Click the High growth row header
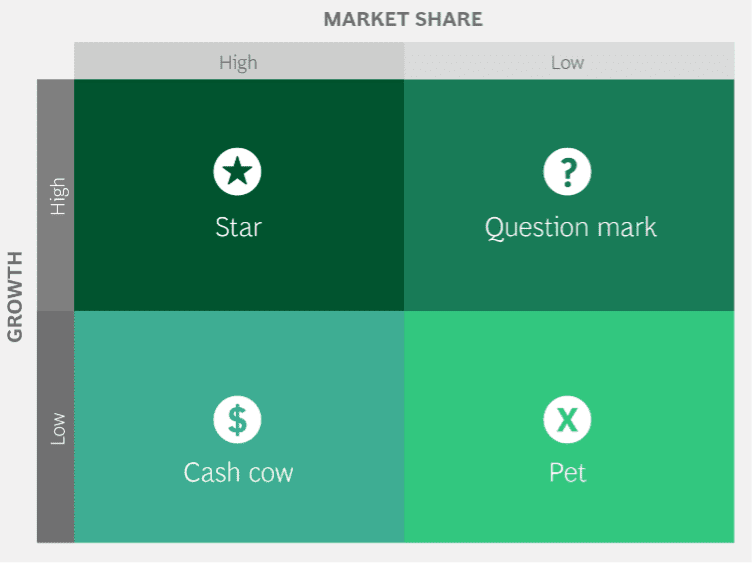754x565 pixels. pos(56,196)
